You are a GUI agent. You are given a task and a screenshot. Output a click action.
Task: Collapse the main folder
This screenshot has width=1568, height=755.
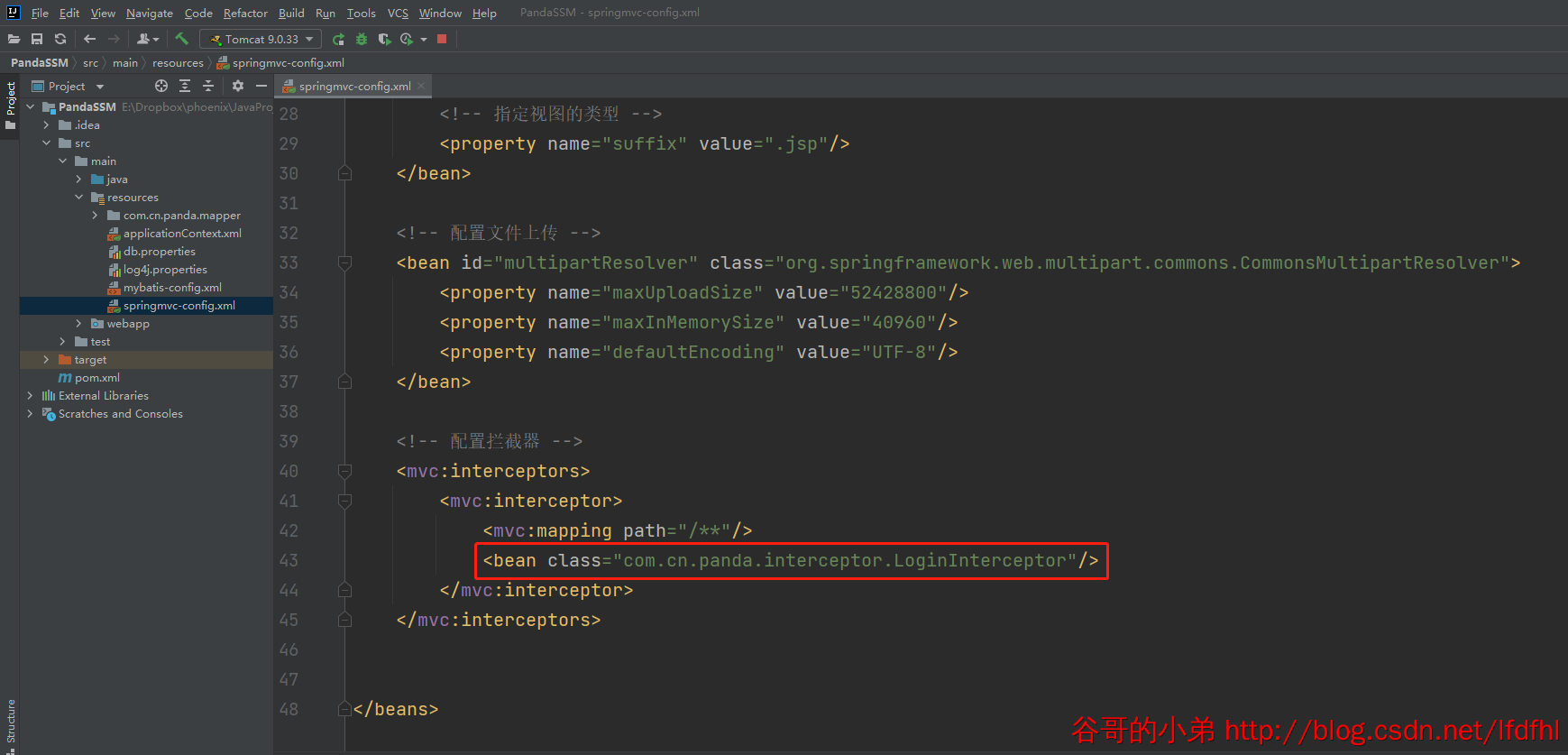[62, 161]
